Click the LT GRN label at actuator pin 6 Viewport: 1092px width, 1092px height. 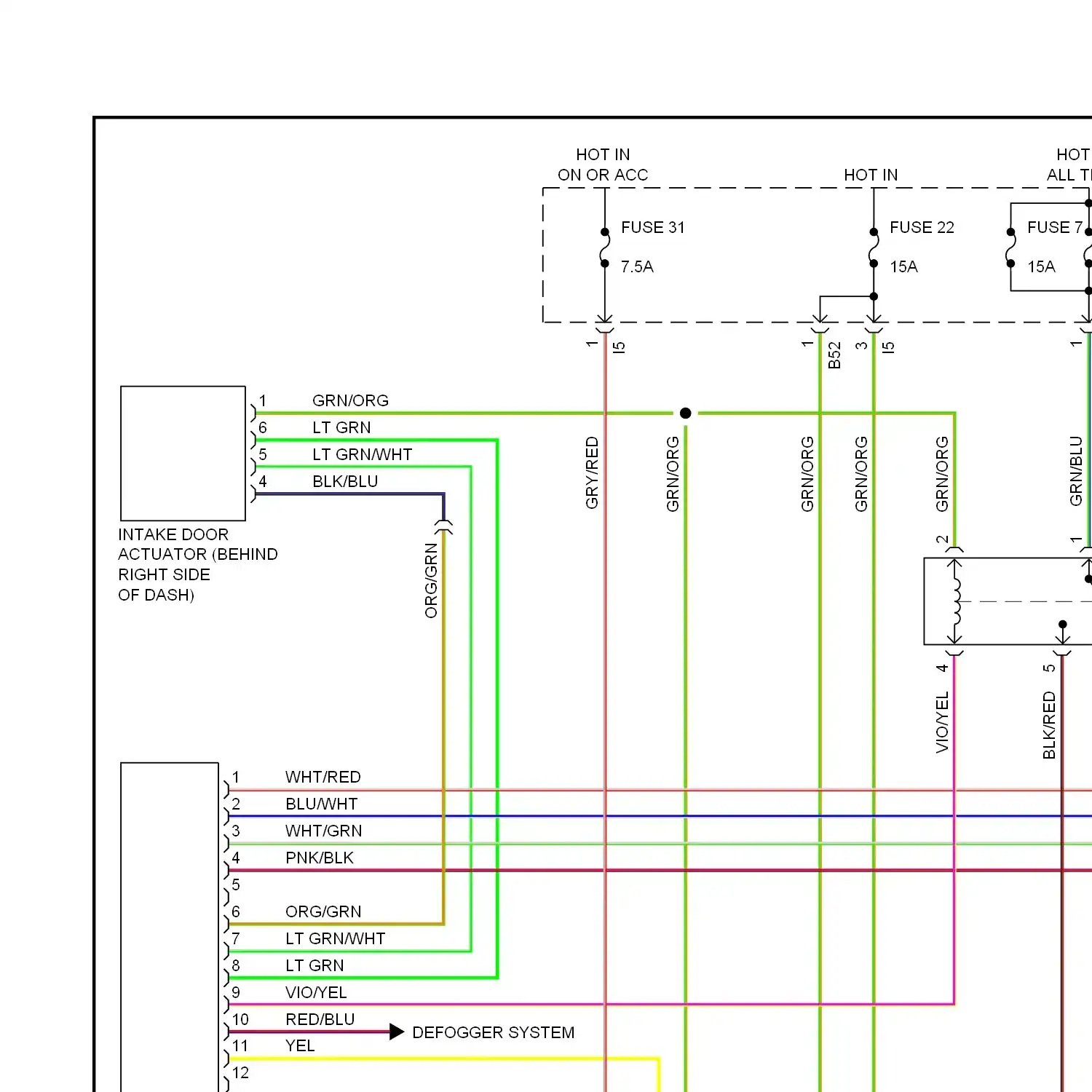click(341, 427)
